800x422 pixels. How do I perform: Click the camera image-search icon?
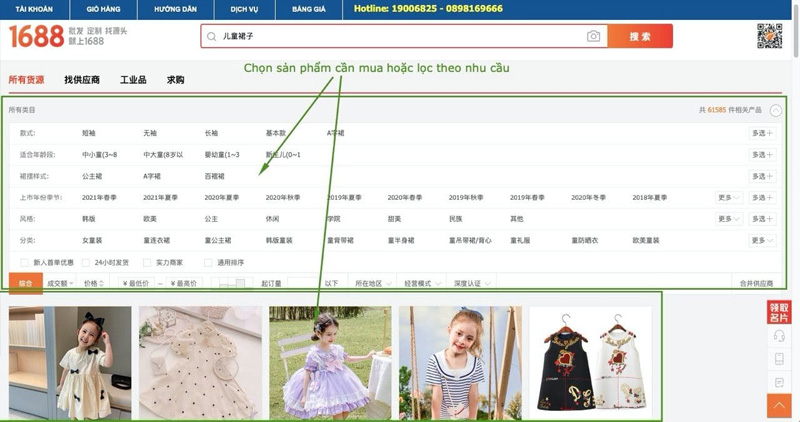tap(593, 36)
